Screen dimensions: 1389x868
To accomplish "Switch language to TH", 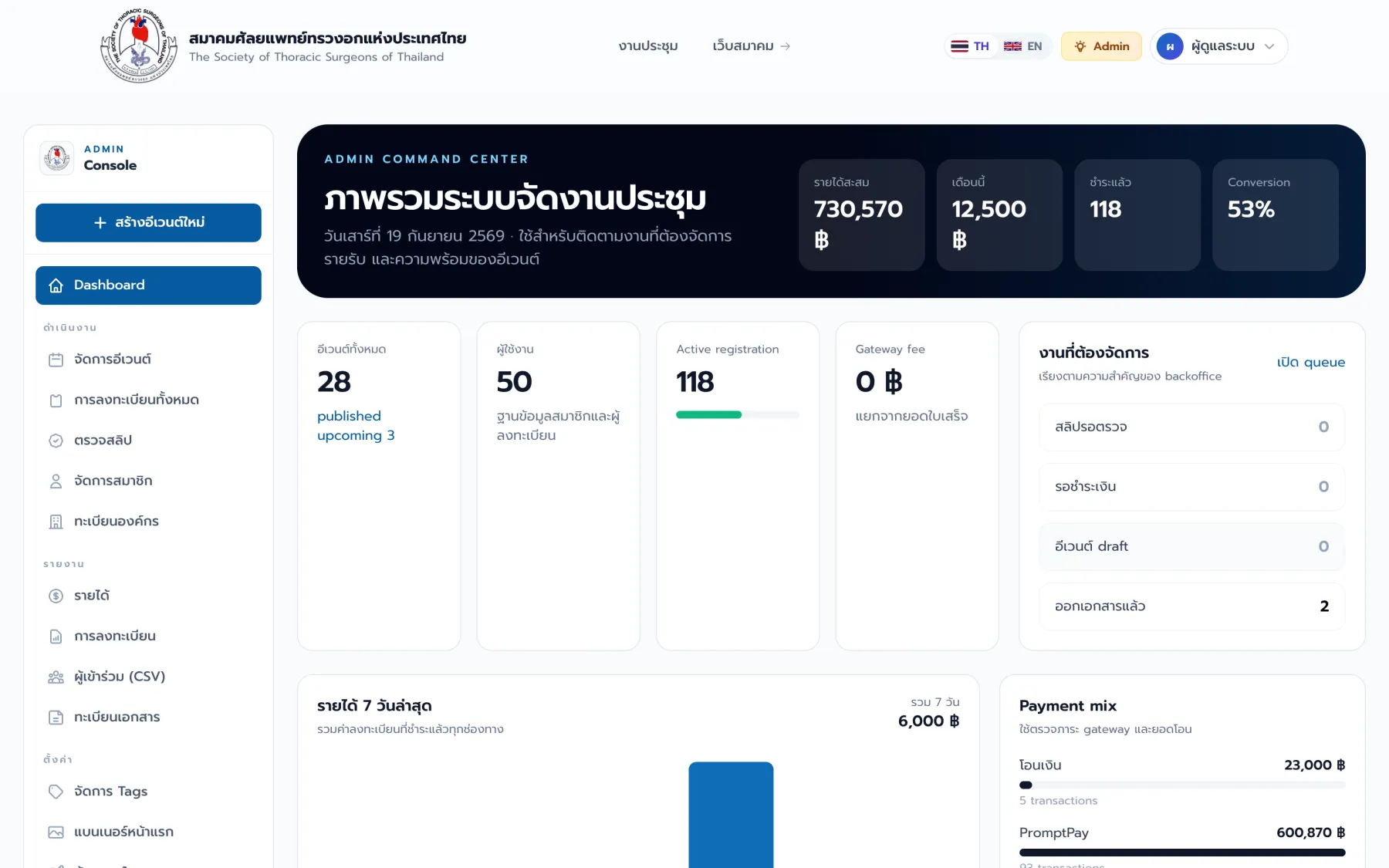I will pyautogui.click(x=971, y=46).
